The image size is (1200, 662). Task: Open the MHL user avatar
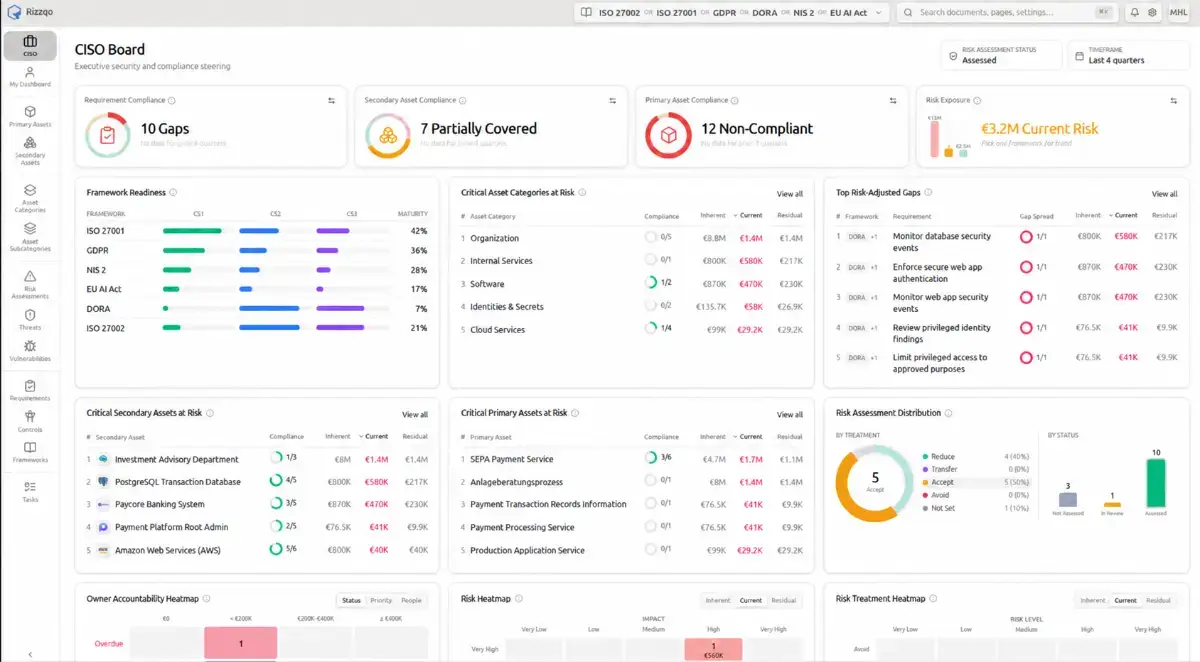point(1178,13)
